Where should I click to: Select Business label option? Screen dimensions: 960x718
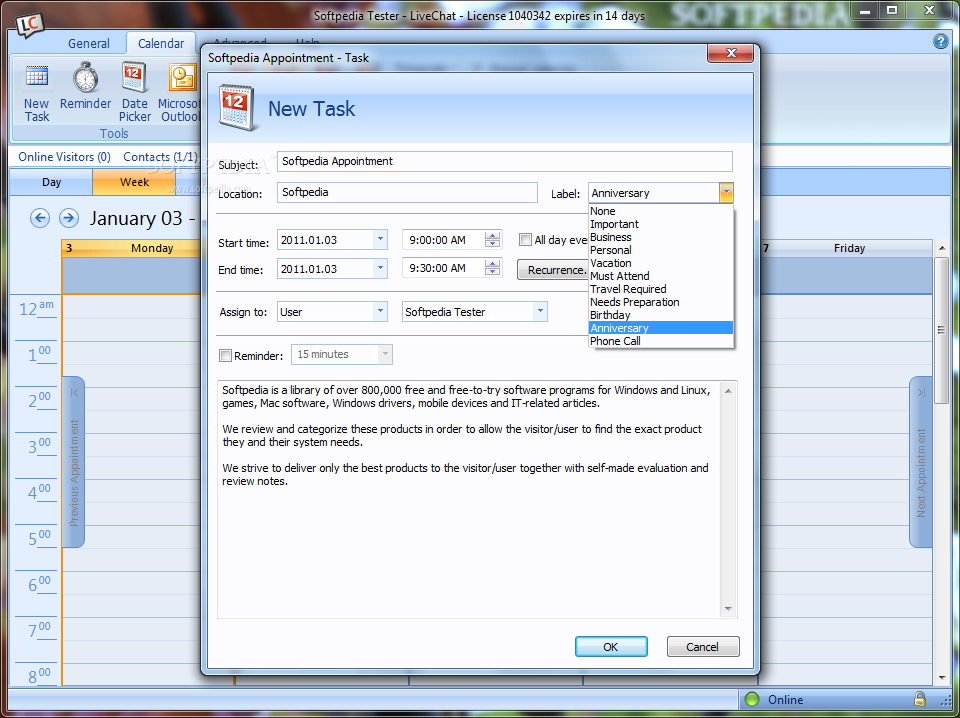(661, 237)
